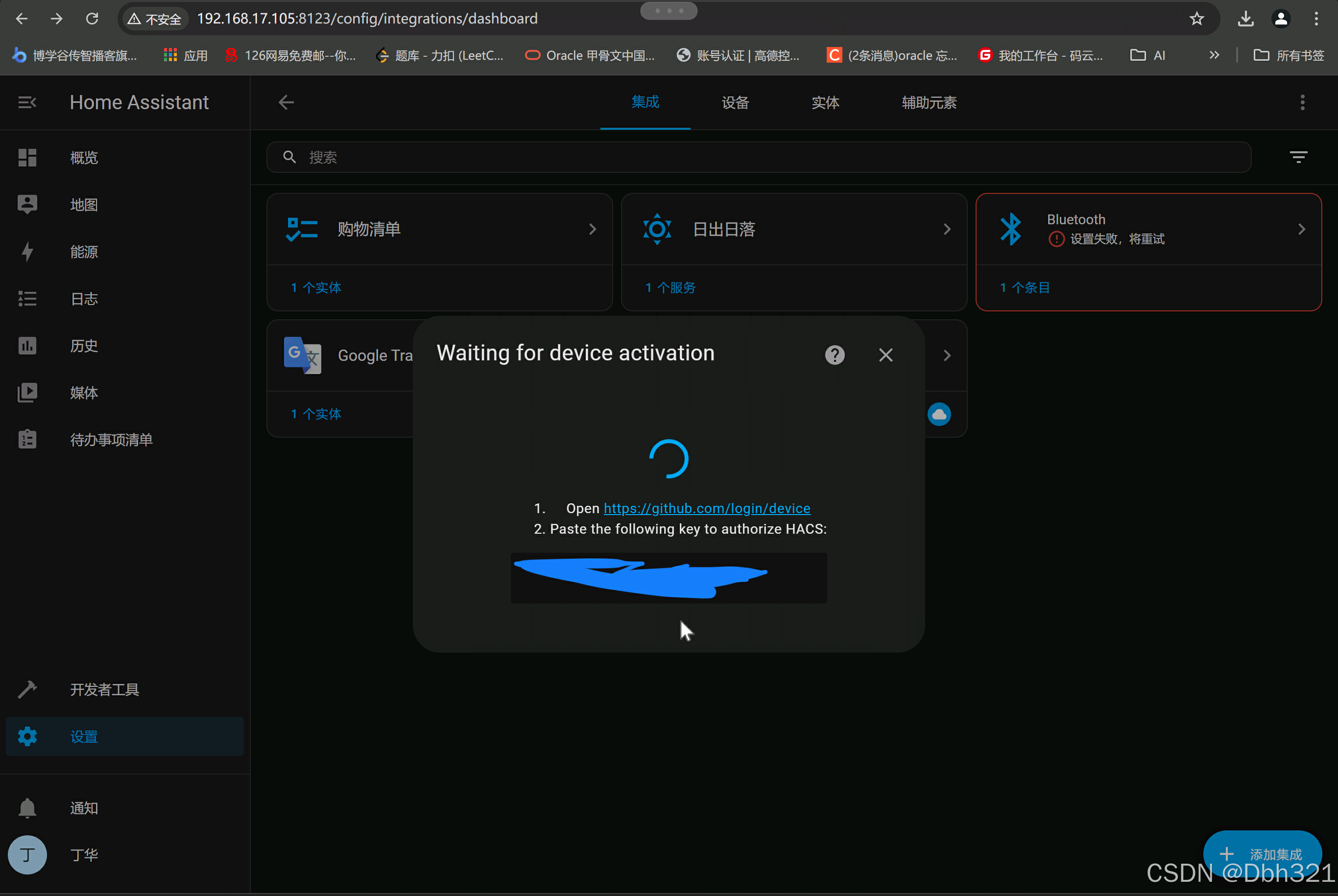The image size is (1338, 896).
Task: Click the 日出日落 sun integration icon
Action: pos(657,229)
